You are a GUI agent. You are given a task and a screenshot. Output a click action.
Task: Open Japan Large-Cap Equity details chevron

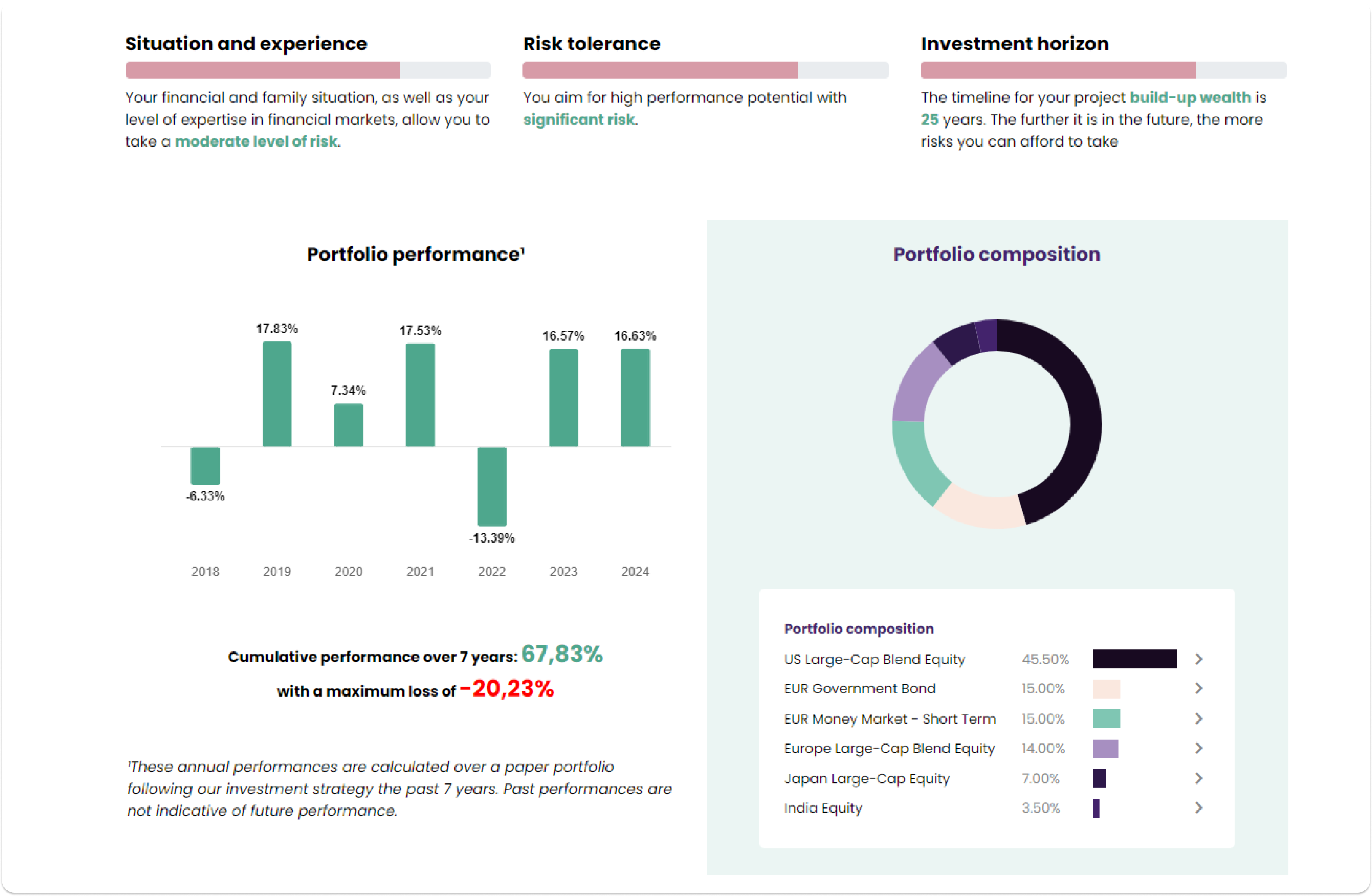tap(1198, 778)
